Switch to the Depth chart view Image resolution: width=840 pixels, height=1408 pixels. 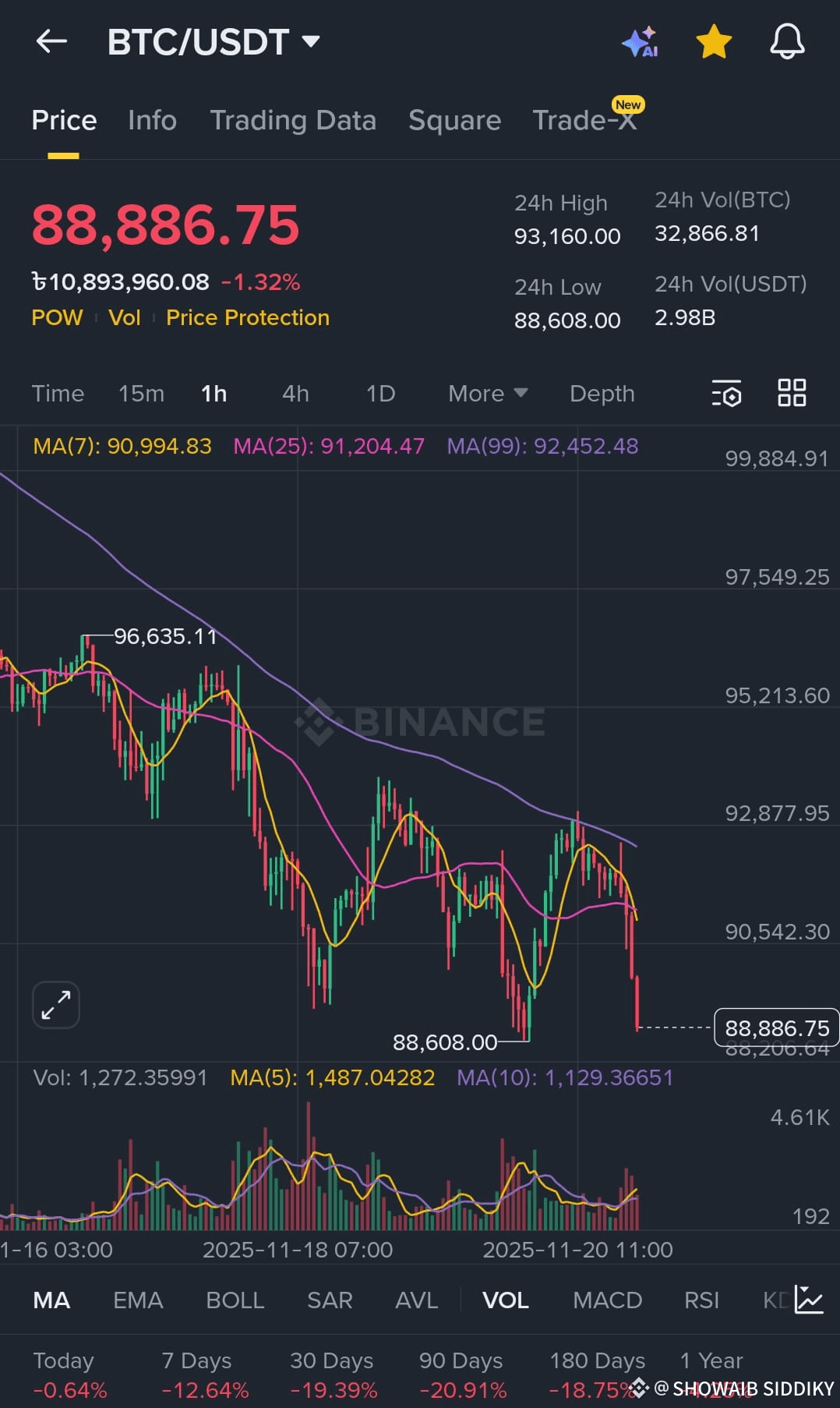[602, 393]
